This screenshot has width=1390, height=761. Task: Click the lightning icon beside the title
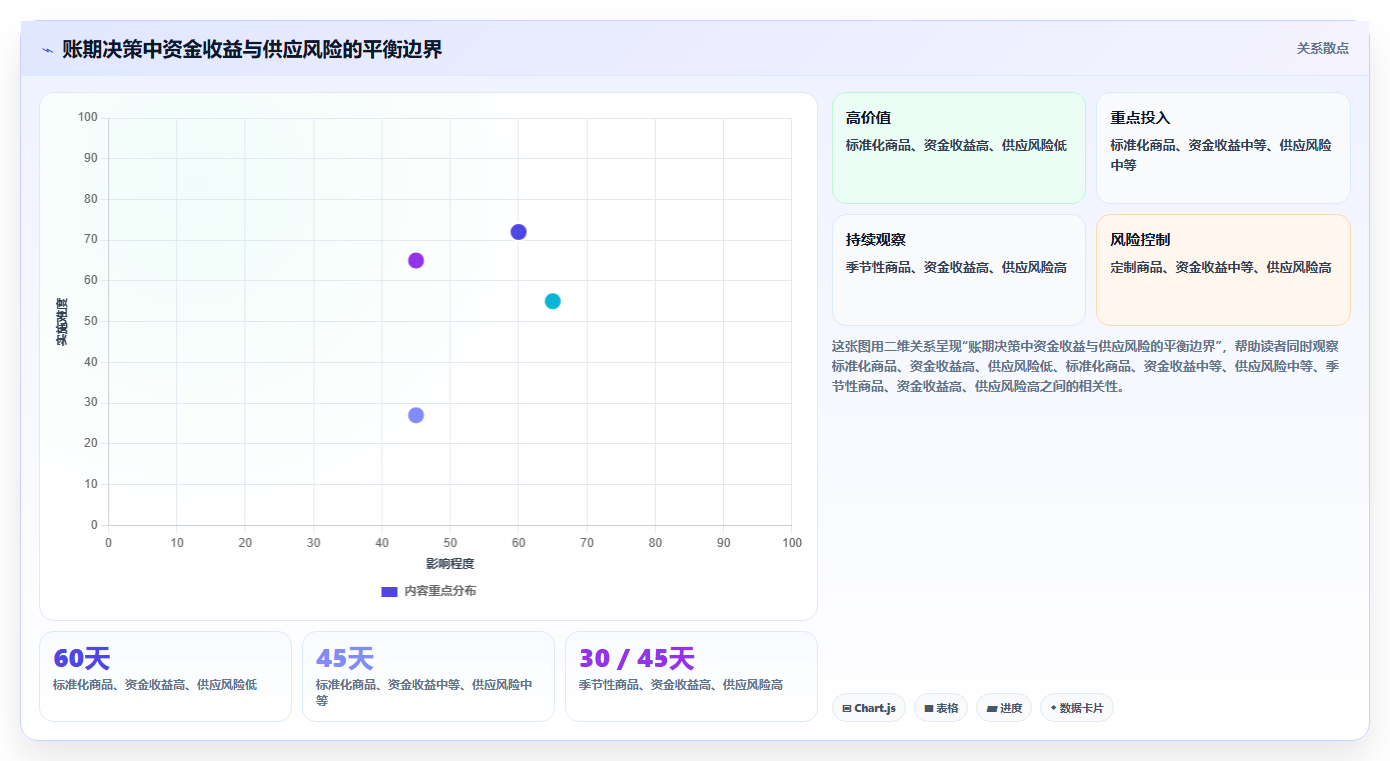(x=47, y=50)
